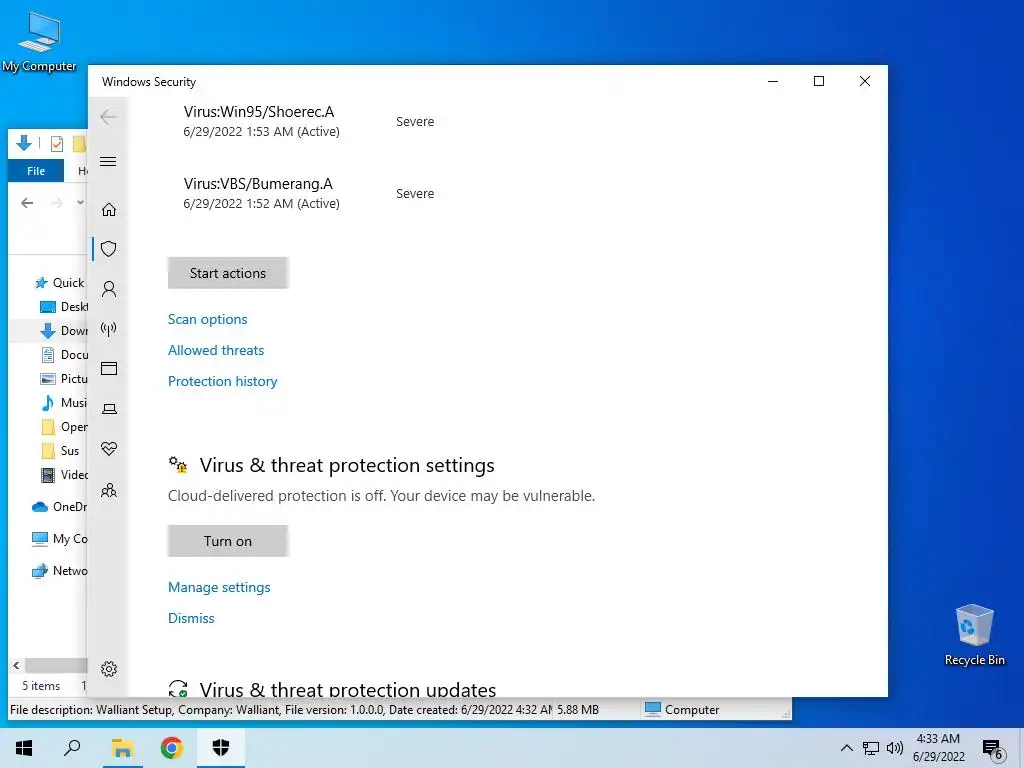Open the hamburger navigation menu
1024x768 pixels.
click(x=108, y=161)
